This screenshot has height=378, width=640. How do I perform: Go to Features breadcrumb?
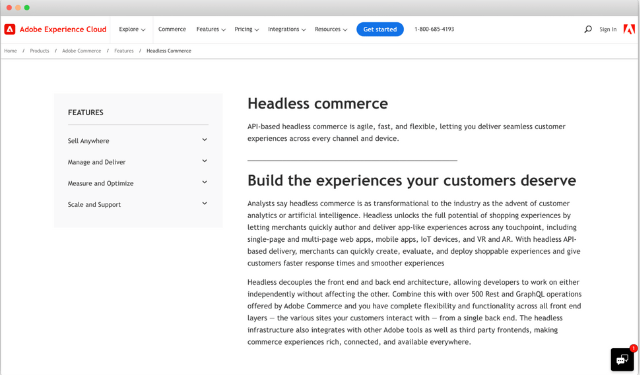(x=124, y=51)
